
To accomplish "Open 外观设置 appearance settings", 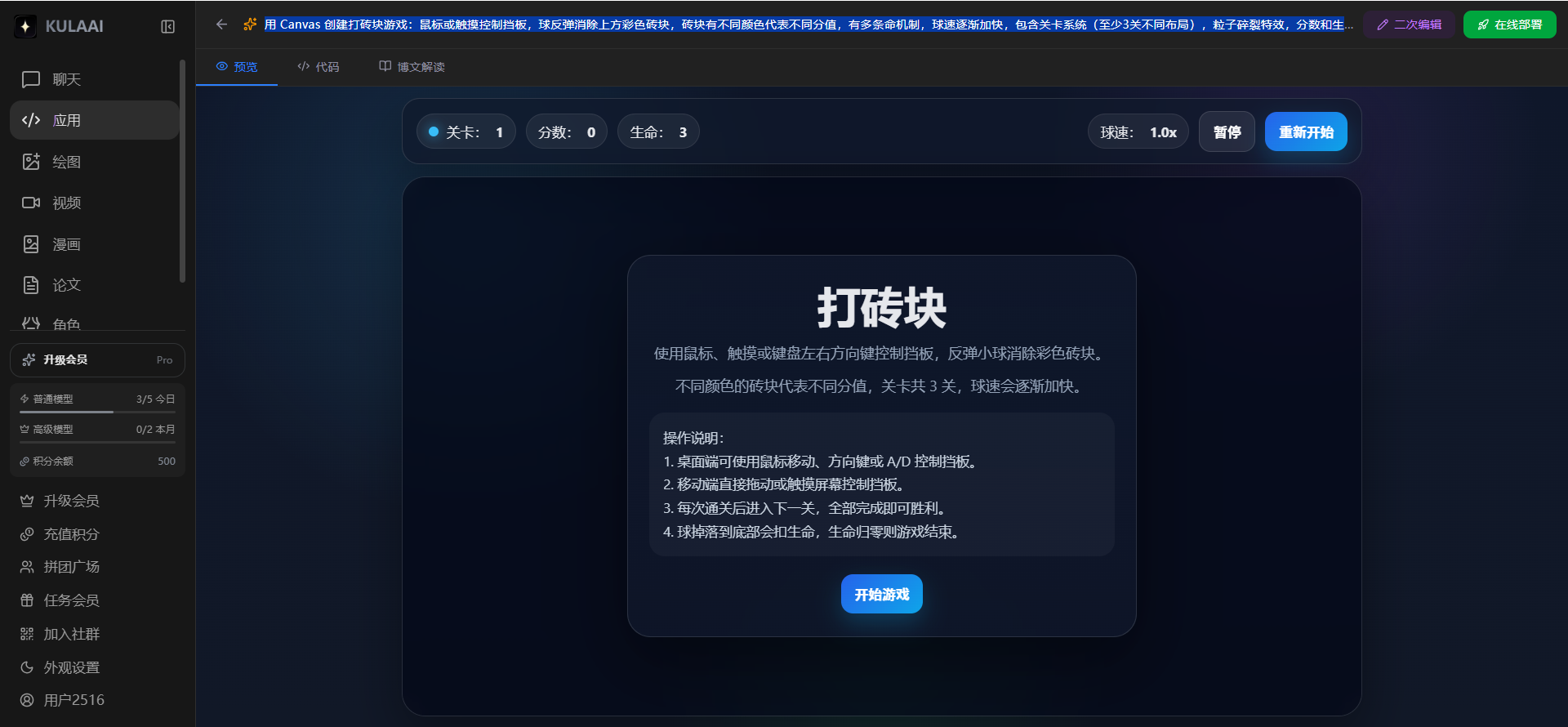I will (x=97, y=667).
